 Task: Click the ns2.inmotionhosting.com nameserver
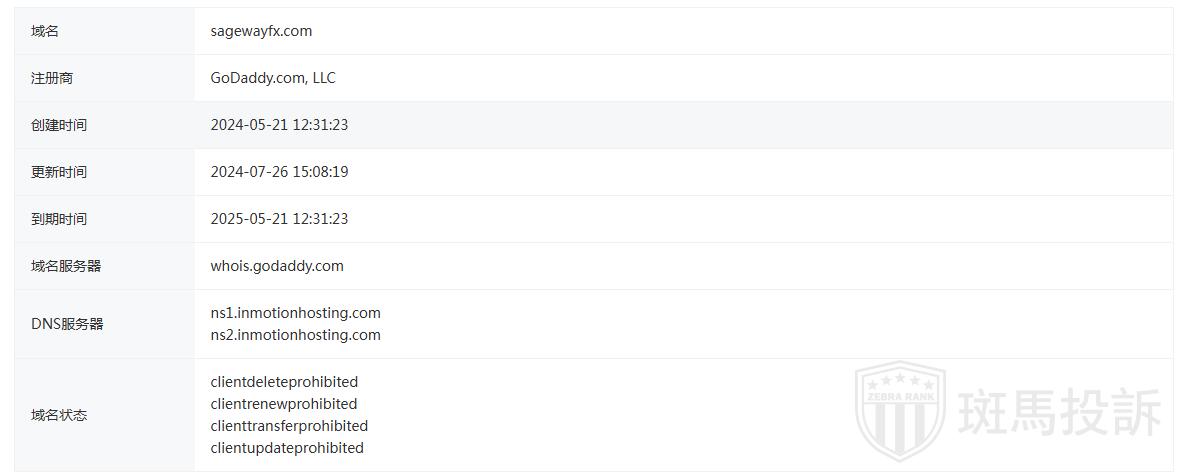click(x=295, y=335)
